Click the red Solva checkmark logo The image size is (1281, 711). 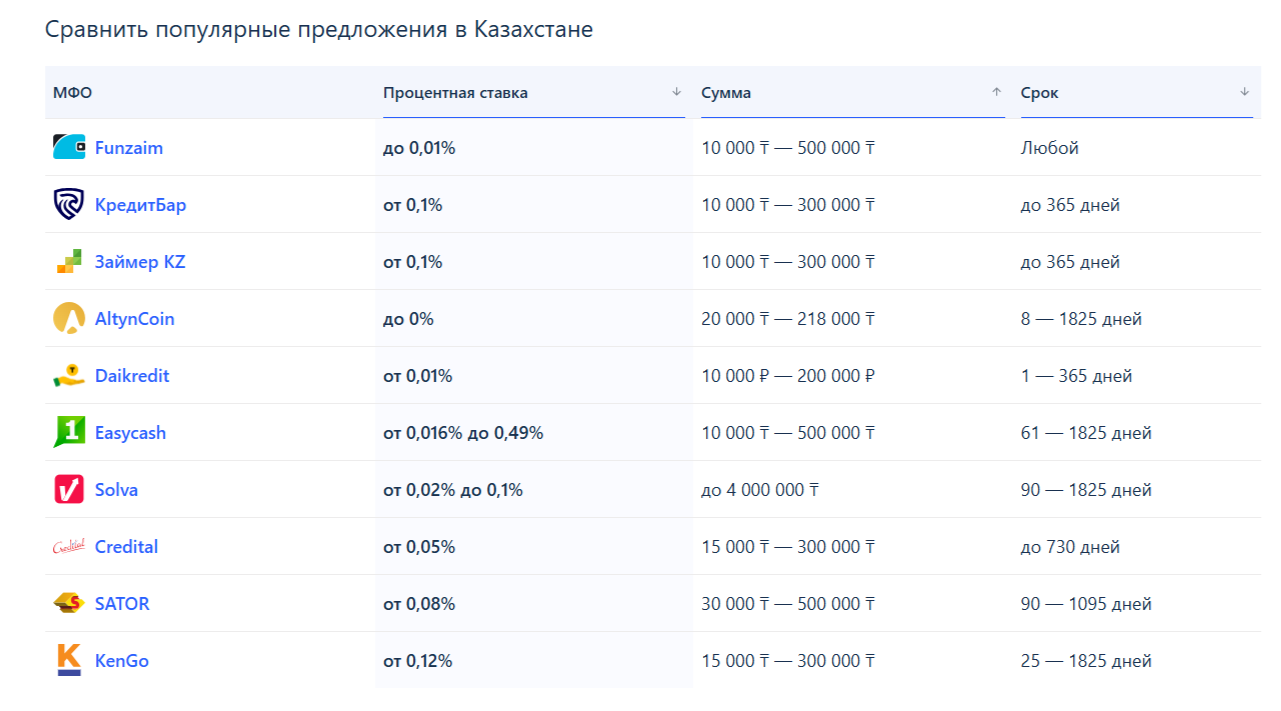pos(69,489)
